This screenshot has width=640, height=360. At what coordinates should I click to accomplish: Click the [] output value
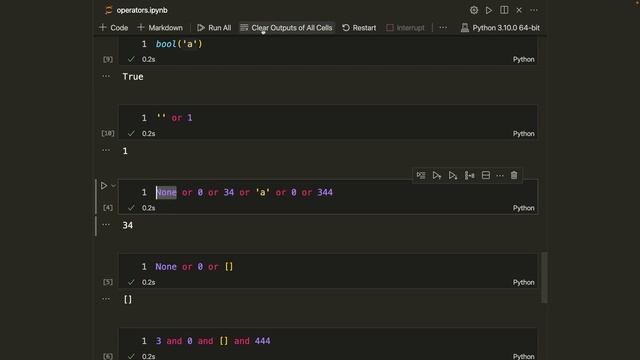pyautogui.click(x=128, y=300)
